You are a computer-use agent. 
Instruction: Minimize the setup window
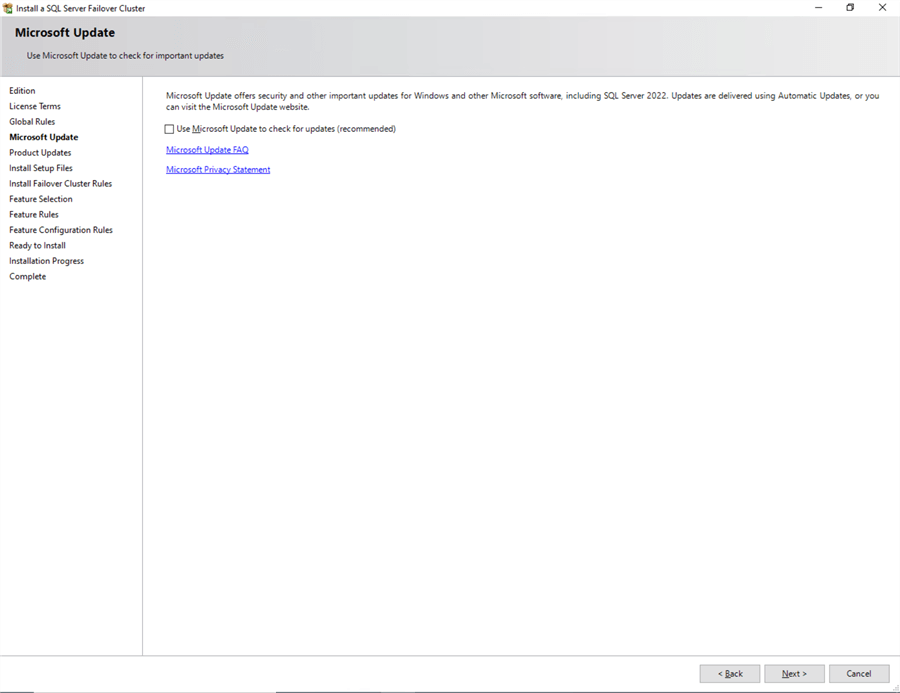pos(818,7)
